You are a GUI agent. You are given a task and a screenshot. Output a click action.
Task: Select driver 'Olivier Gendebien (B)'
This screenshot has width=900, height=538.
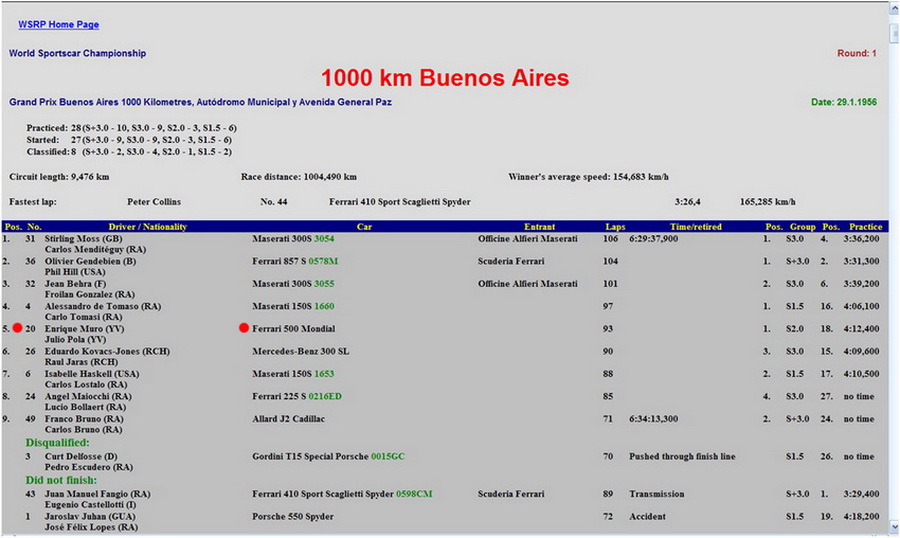90,261
